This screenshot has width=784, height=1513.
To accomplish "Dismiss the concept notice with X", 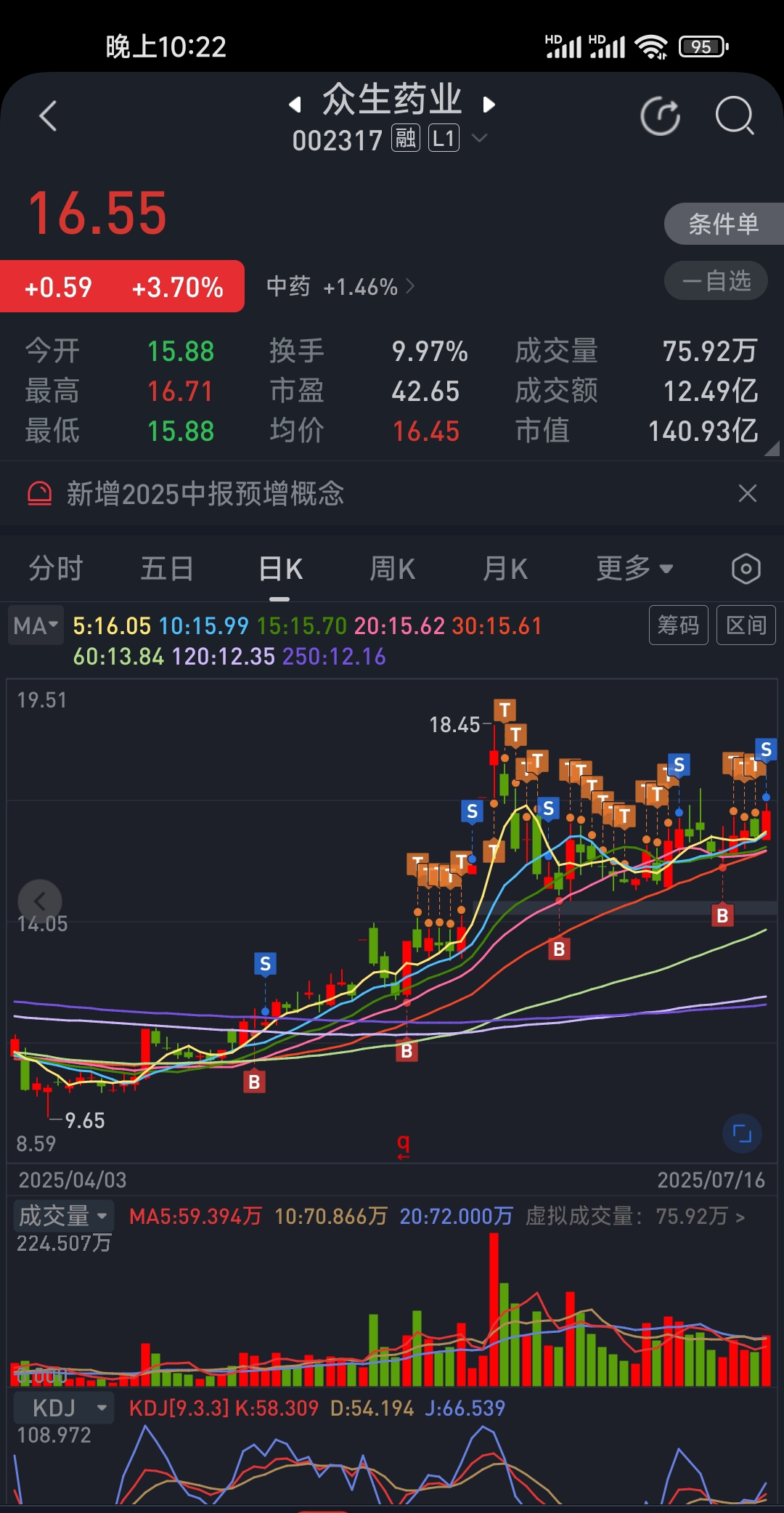I will click(x=747, y=494).
